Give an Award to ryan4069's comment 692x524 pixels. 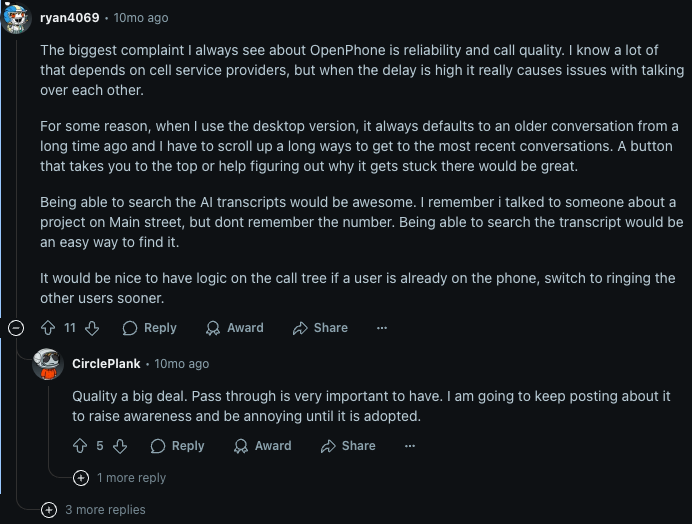click(x=234, y=328)
